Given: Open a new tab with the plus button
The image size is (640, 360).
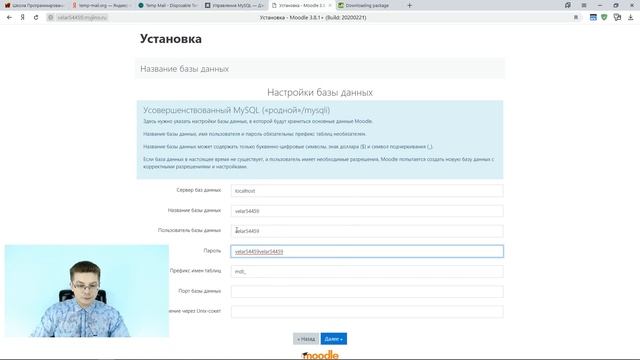Looking at the screenshot, I should pos(409,5).
